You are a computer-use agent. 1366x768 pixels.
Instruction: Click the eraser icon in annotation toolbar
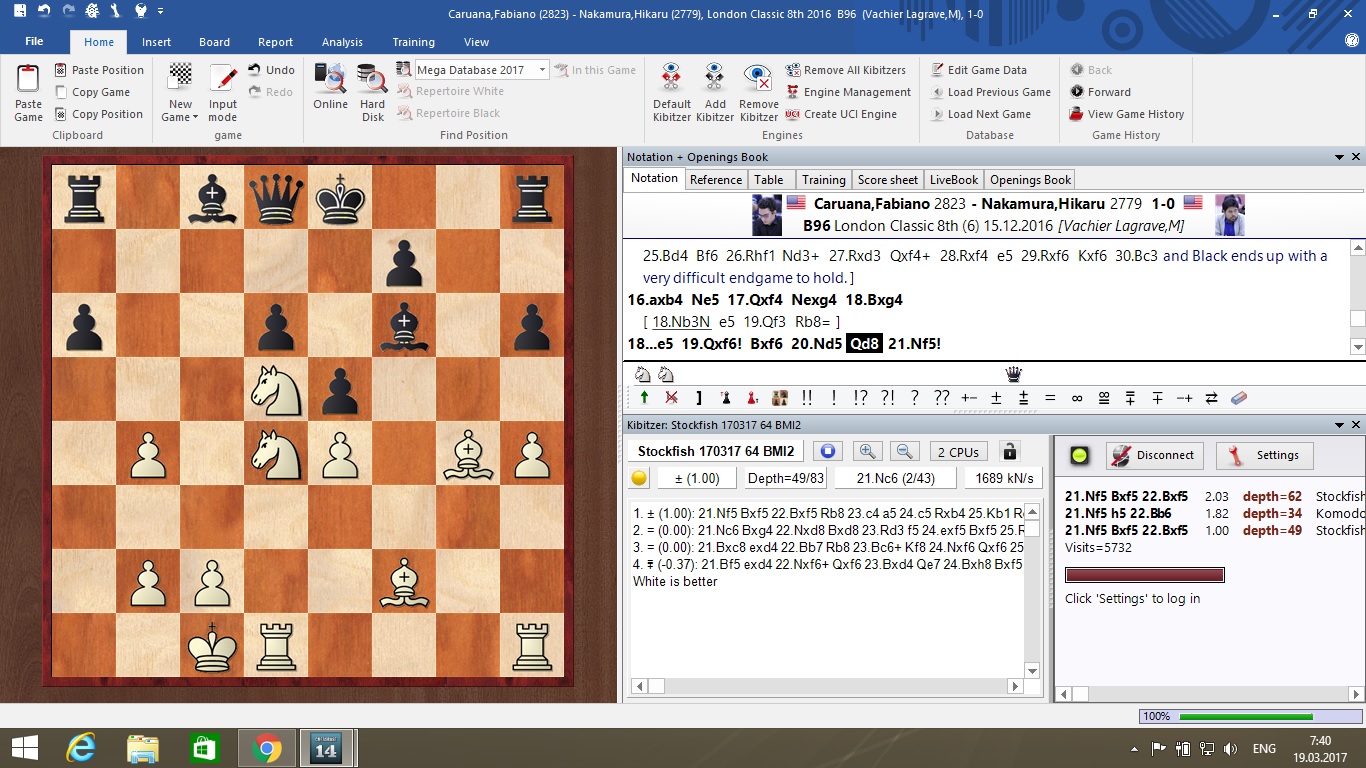coord(1239,398)
